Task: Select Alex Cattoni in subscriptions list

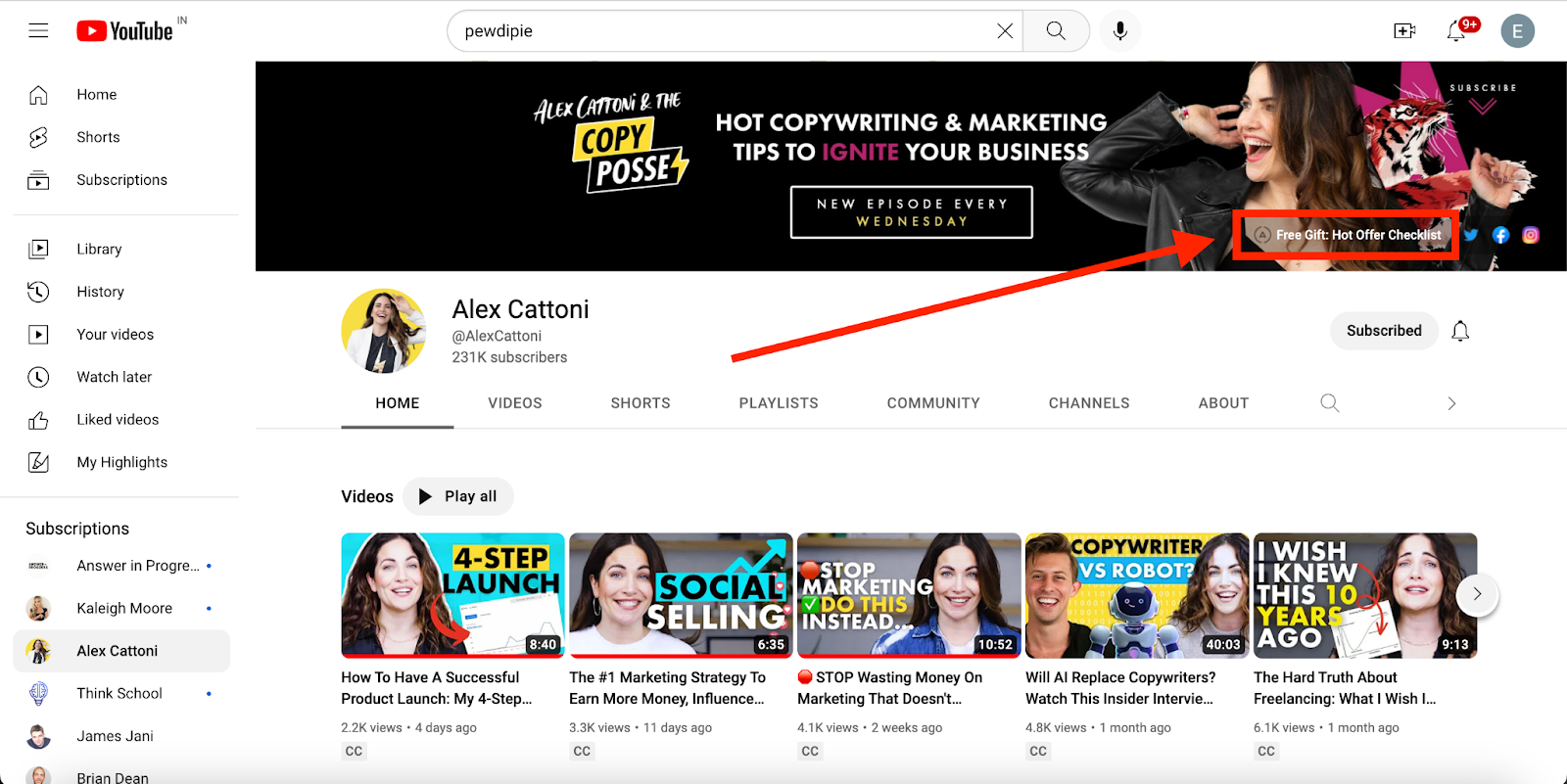Action: point(121,651)
